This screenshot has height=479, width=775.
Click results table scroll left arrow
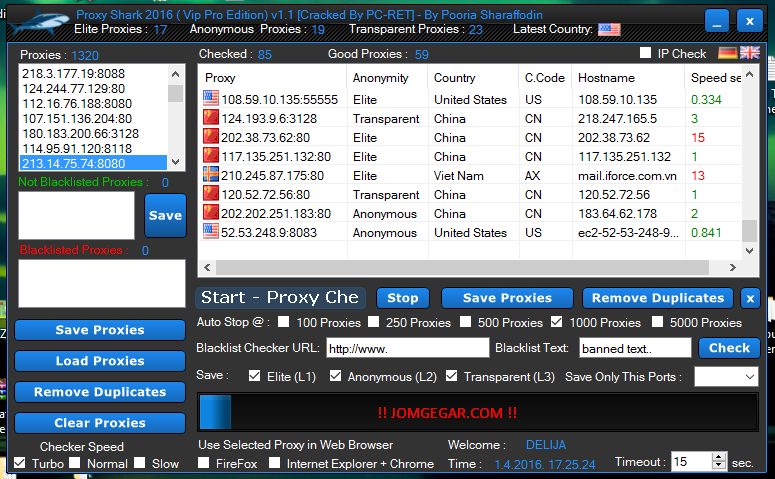[x=207, y=267]
